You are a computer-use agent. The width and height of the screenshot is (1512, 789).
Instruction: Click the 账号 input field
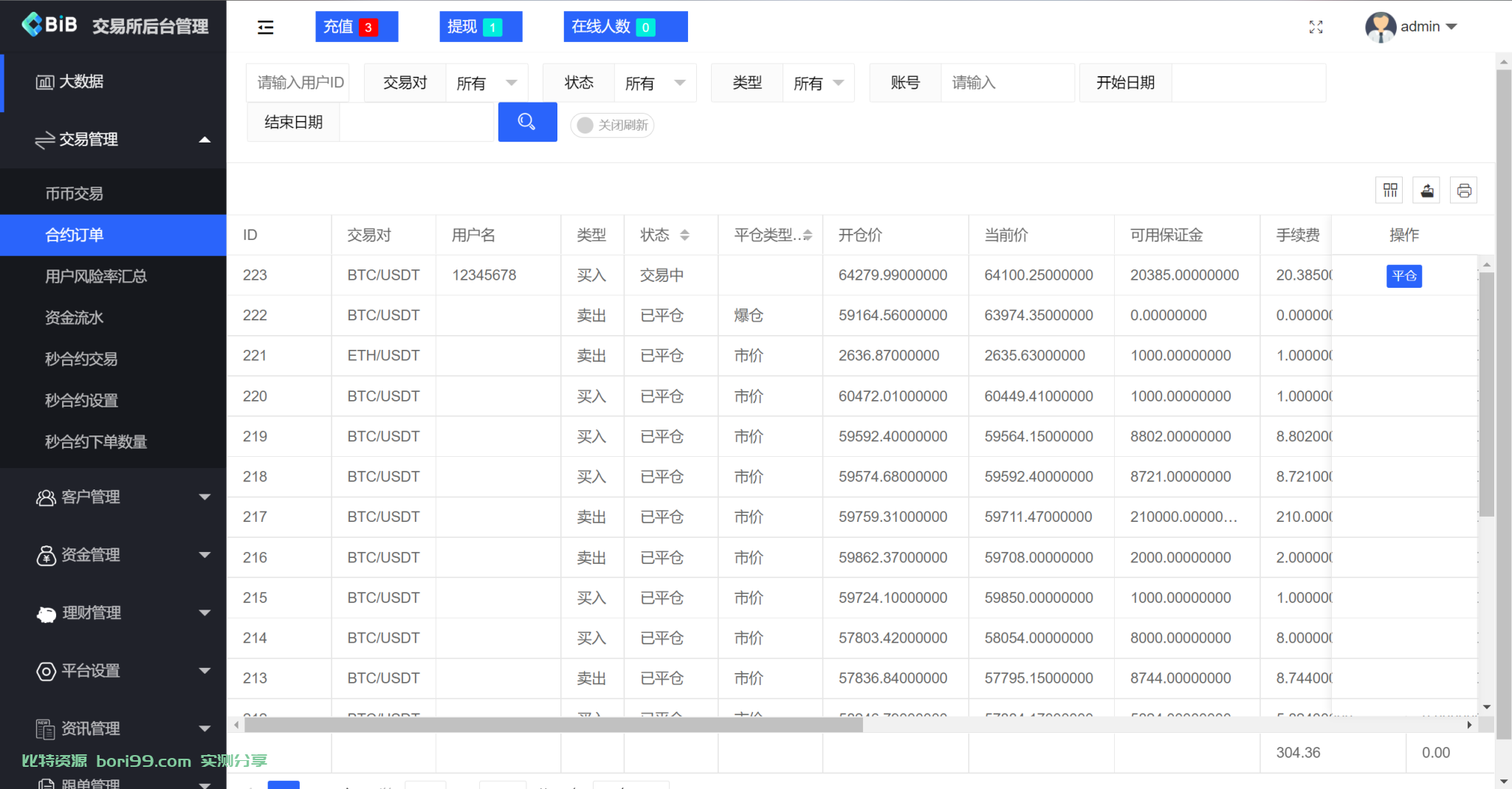coord(1008,83)
